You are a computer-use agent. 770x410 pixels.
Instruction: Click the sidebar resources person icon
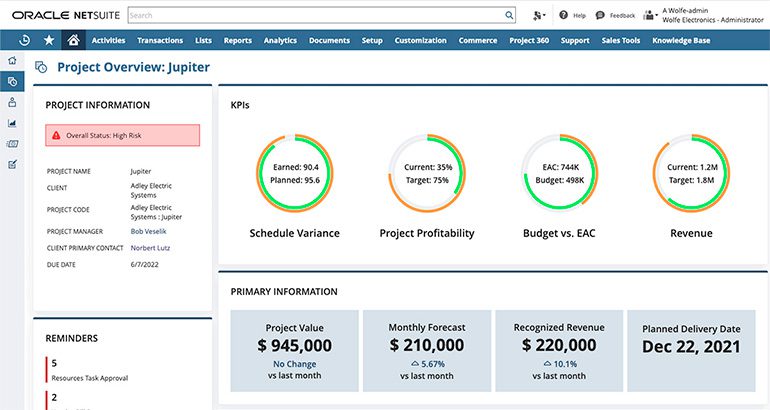12,102
